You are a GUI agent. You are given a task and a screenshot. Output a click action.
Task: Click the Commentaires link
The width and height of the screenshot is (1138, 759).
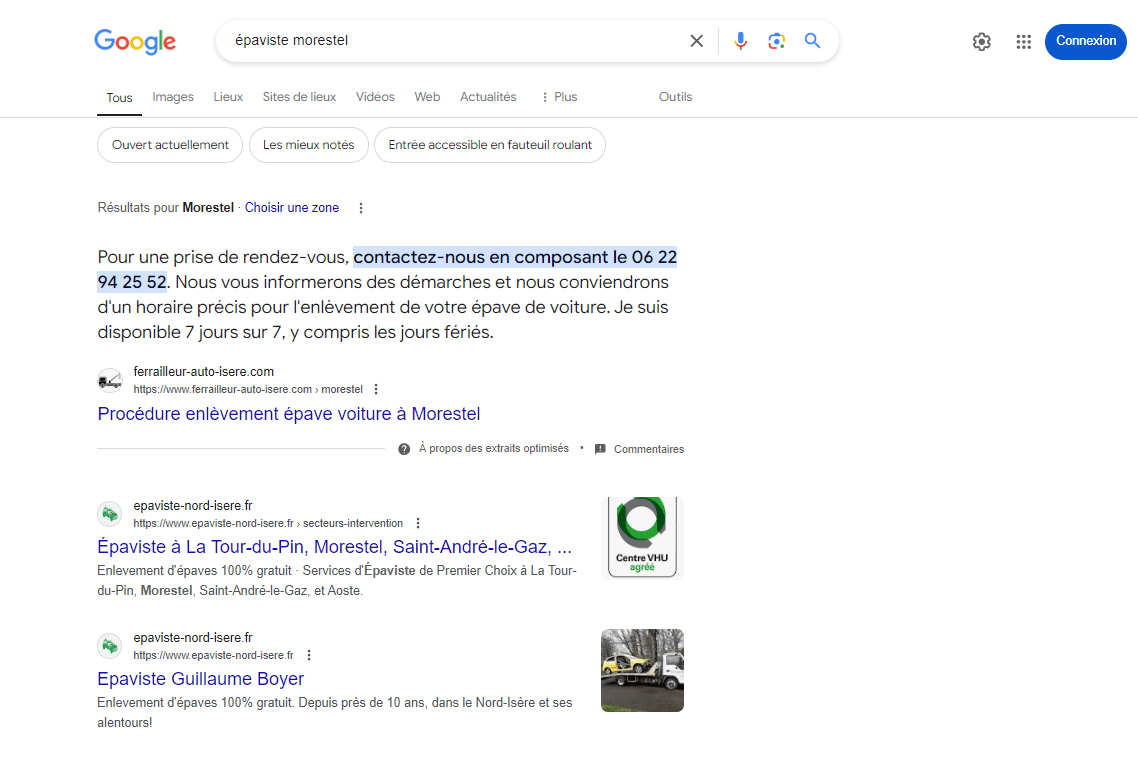point(649,449)
